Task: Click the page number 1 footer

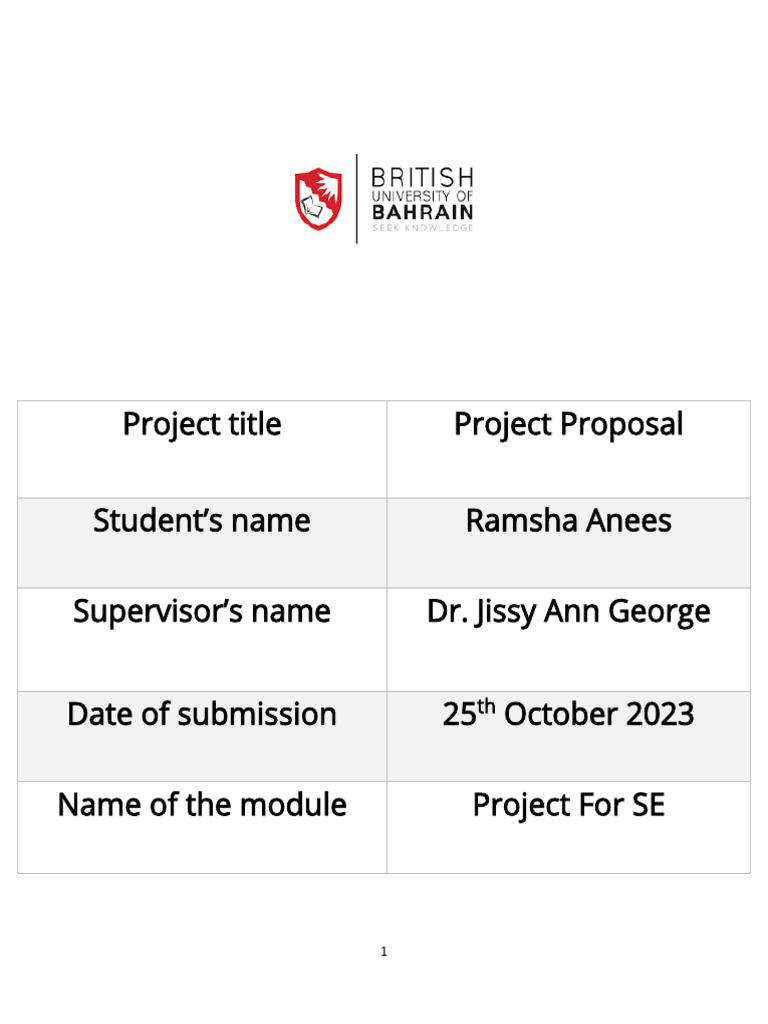Action: (x=383, y=952)
